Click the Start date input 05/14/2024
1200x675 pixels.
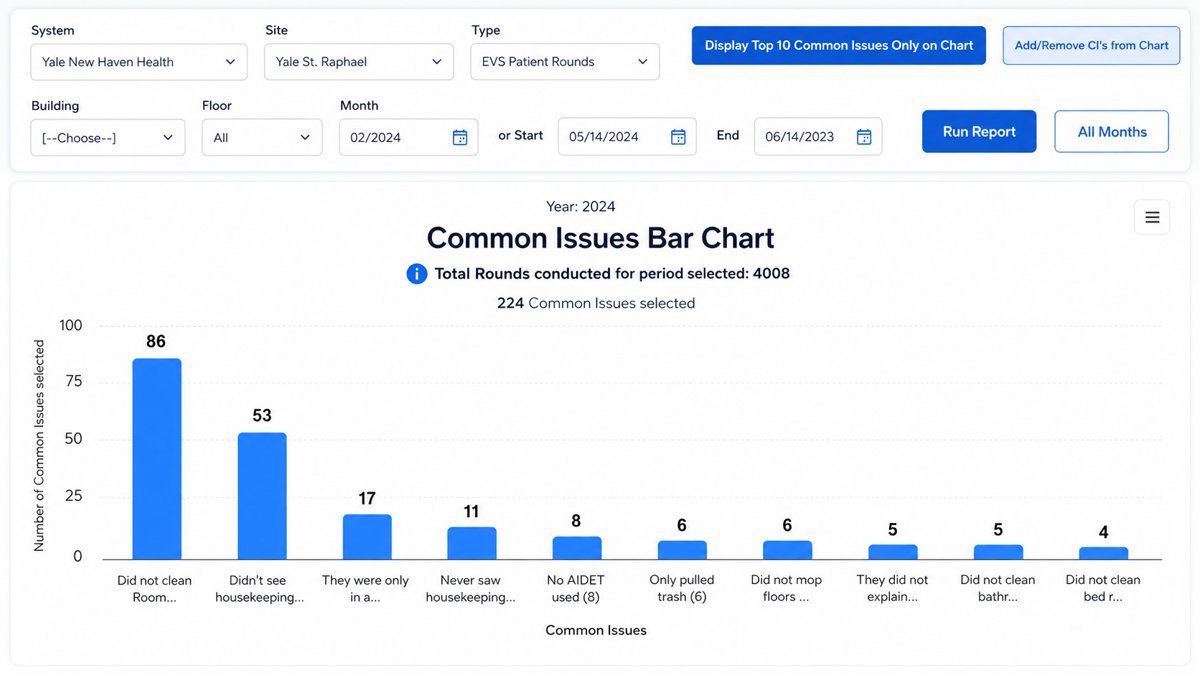627,137
